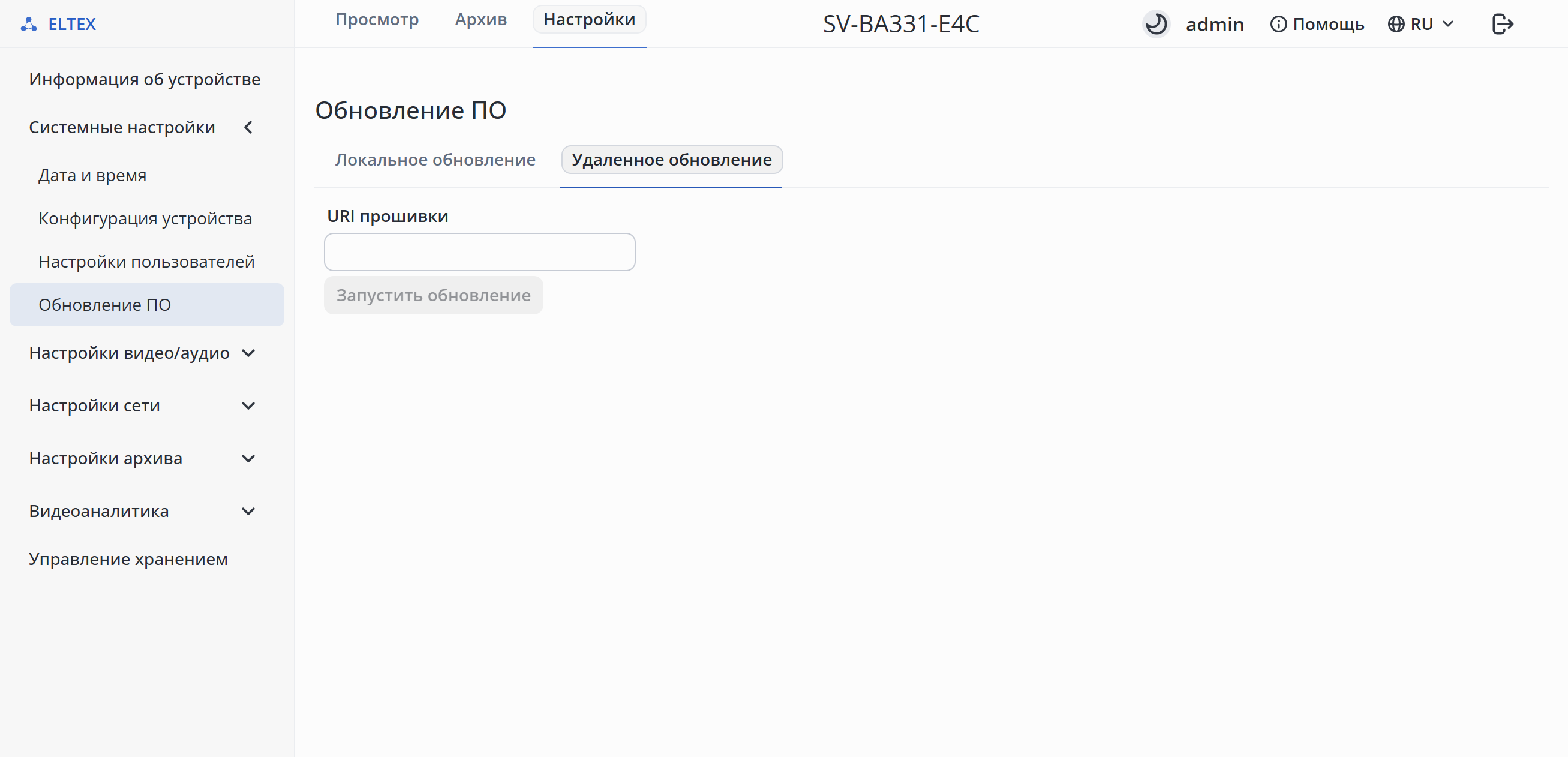
Task: Open Дата и время settings
Action: 92,175
